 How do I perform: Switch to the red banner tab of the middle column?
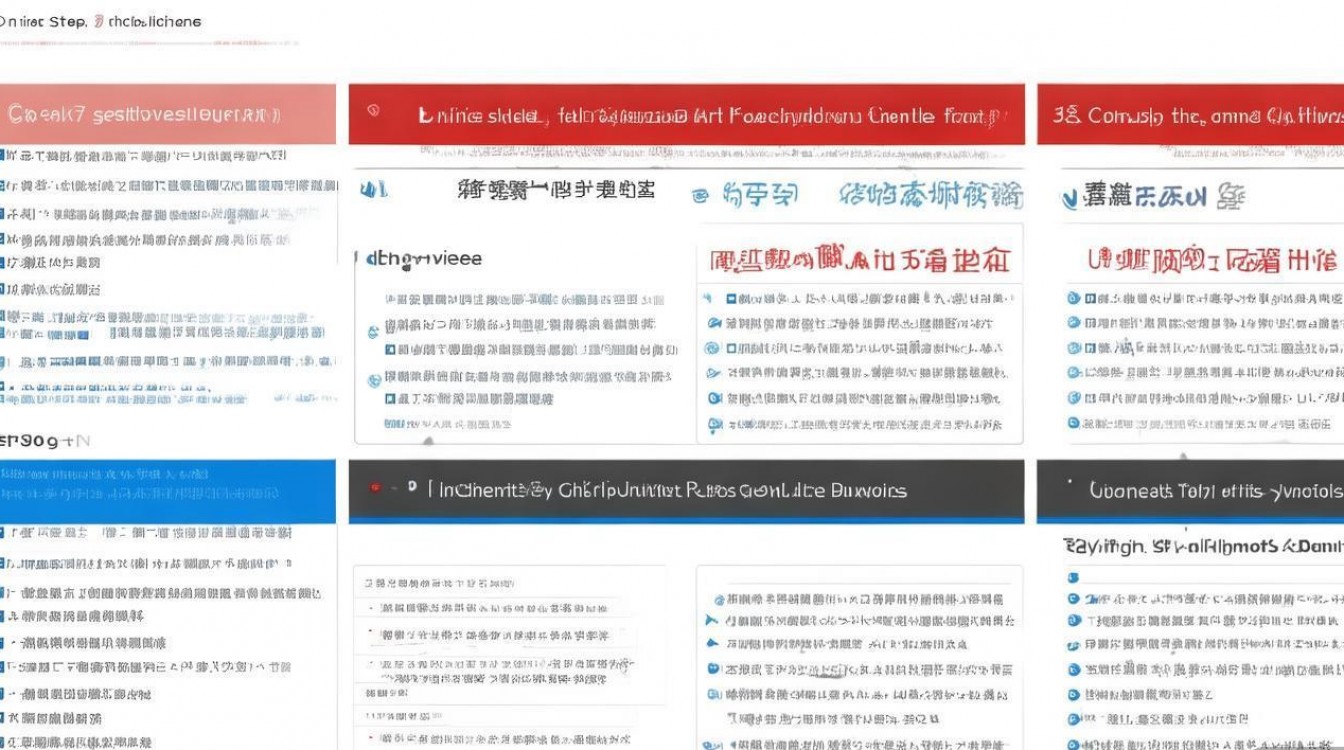click(x=690, y=113)
